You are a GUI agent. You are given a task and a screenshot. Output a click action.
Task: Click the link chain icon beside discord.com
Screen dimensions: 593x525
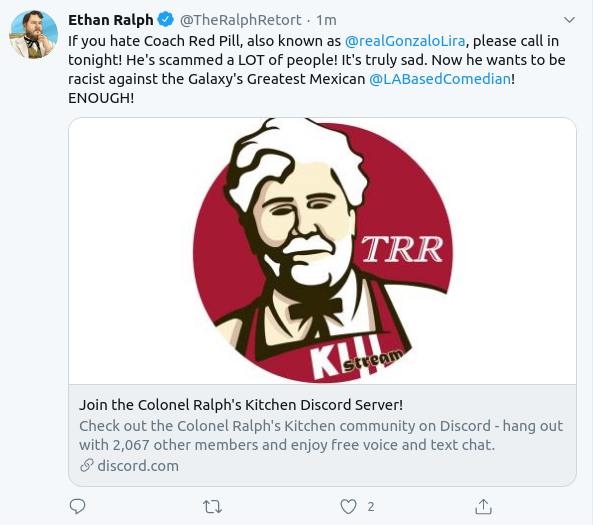coord(87,466)
